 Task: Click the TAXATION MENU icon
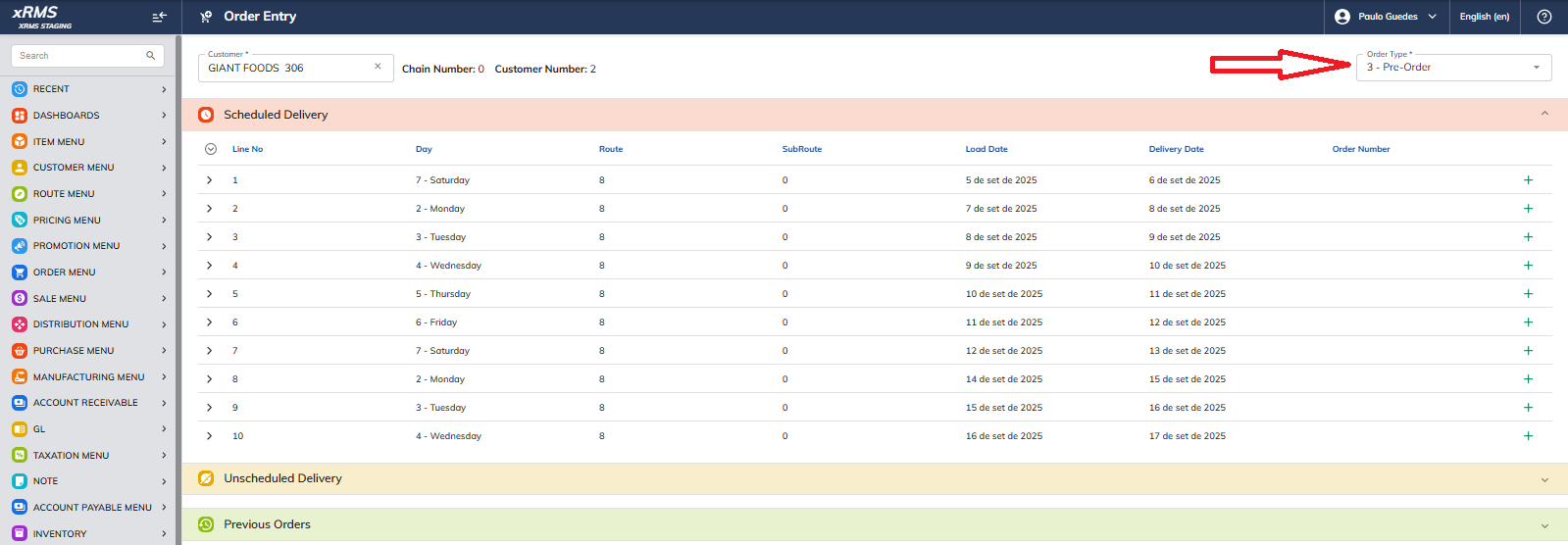click(20, 455)
